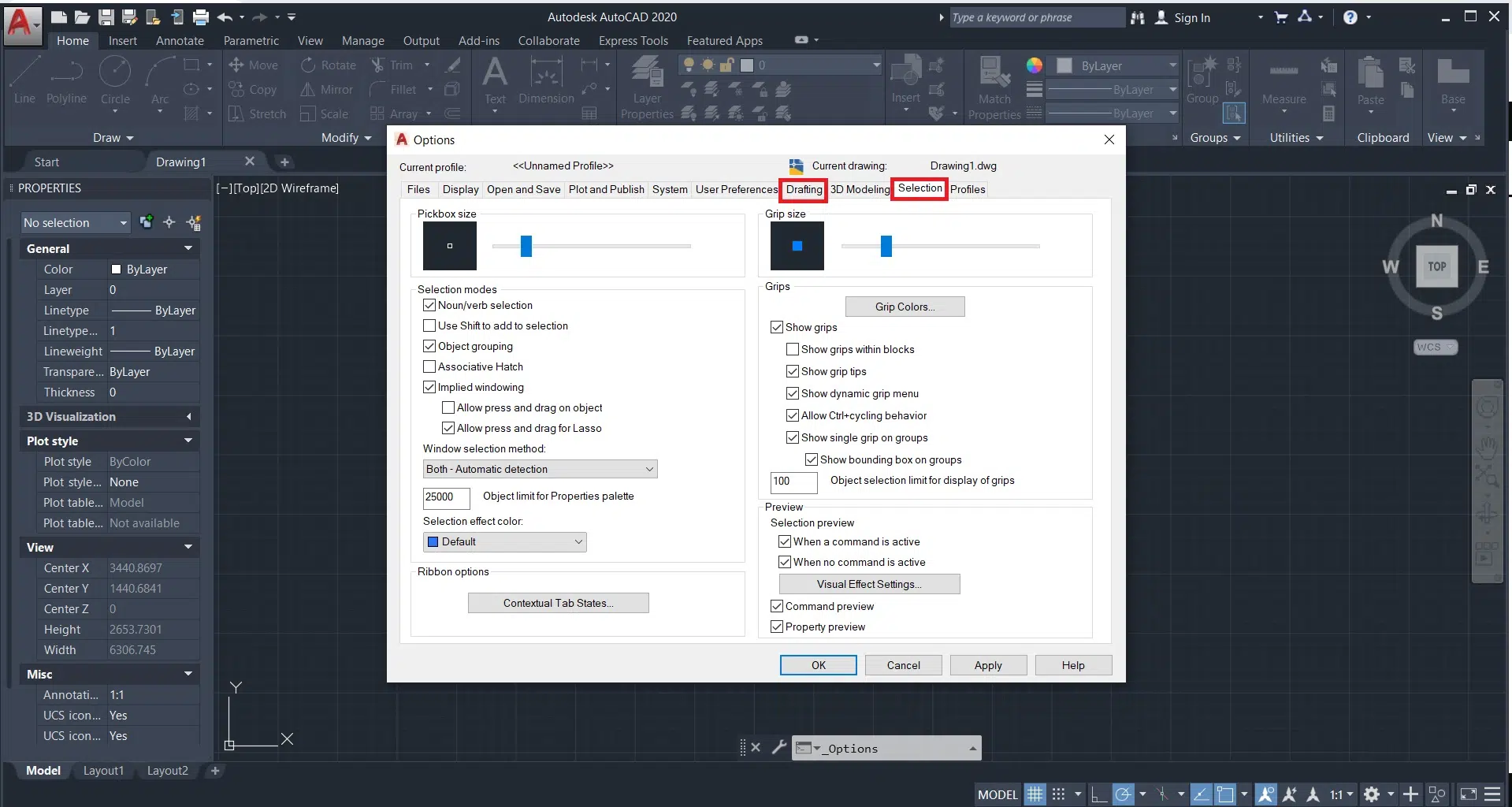The image size is (1512, 807).
Task: Click the AutoCAD application menu logo
Action: click(19, 24)
